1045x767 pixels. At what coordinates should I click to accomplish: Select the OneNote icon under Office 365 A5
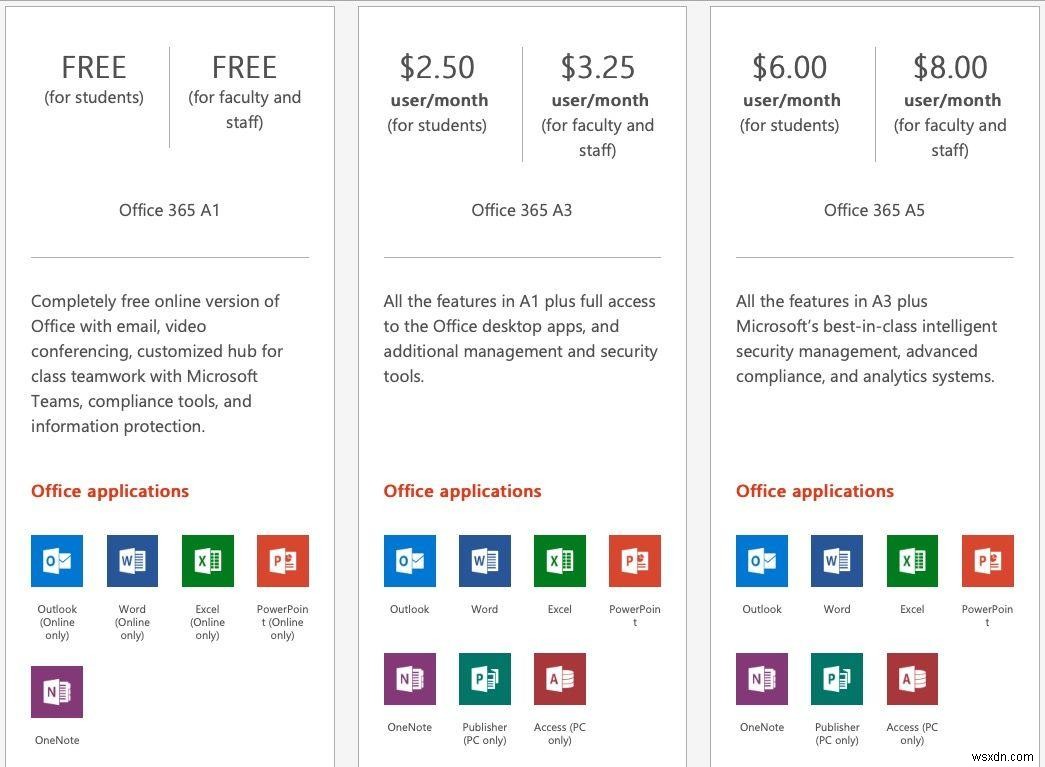[x=762, y=679]
